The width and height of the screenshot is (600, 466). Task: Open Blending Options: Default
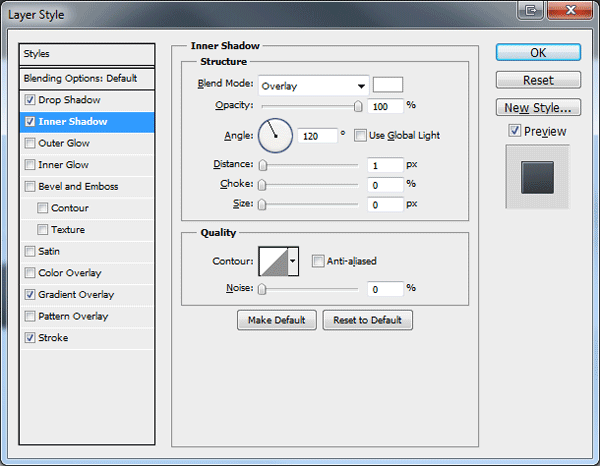pyautogui.click(x=87, y=78)
